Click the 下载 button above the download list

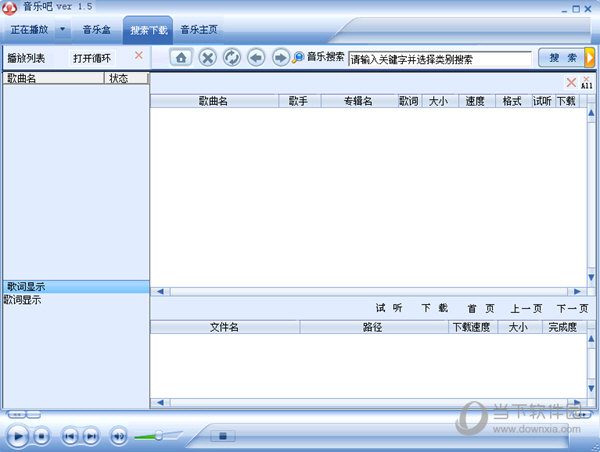(x=434, y=308)
